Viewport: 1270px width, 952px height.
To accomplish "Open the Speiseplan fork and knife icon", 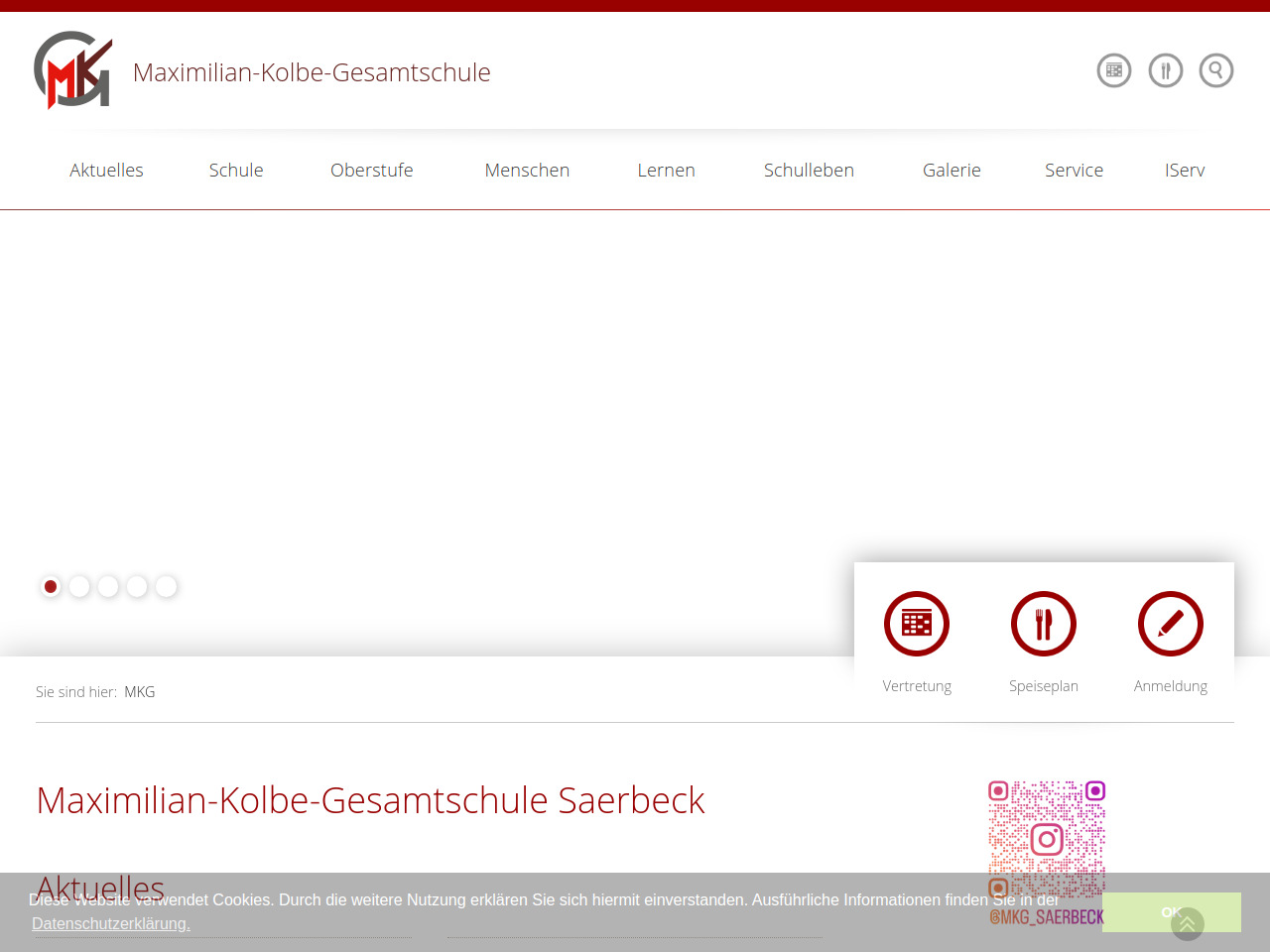I will click(x=1044, y=624).
